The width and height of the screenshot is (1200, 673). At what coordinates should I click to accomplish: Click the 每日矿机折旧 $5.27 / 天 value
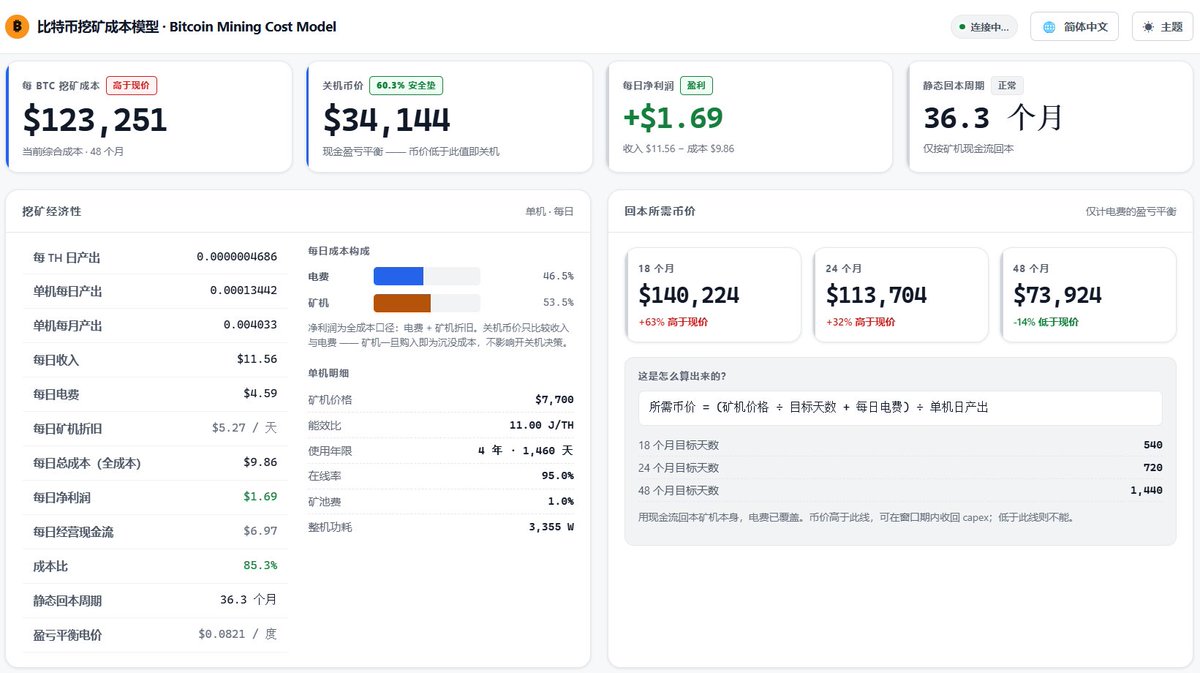coord(244,428)
